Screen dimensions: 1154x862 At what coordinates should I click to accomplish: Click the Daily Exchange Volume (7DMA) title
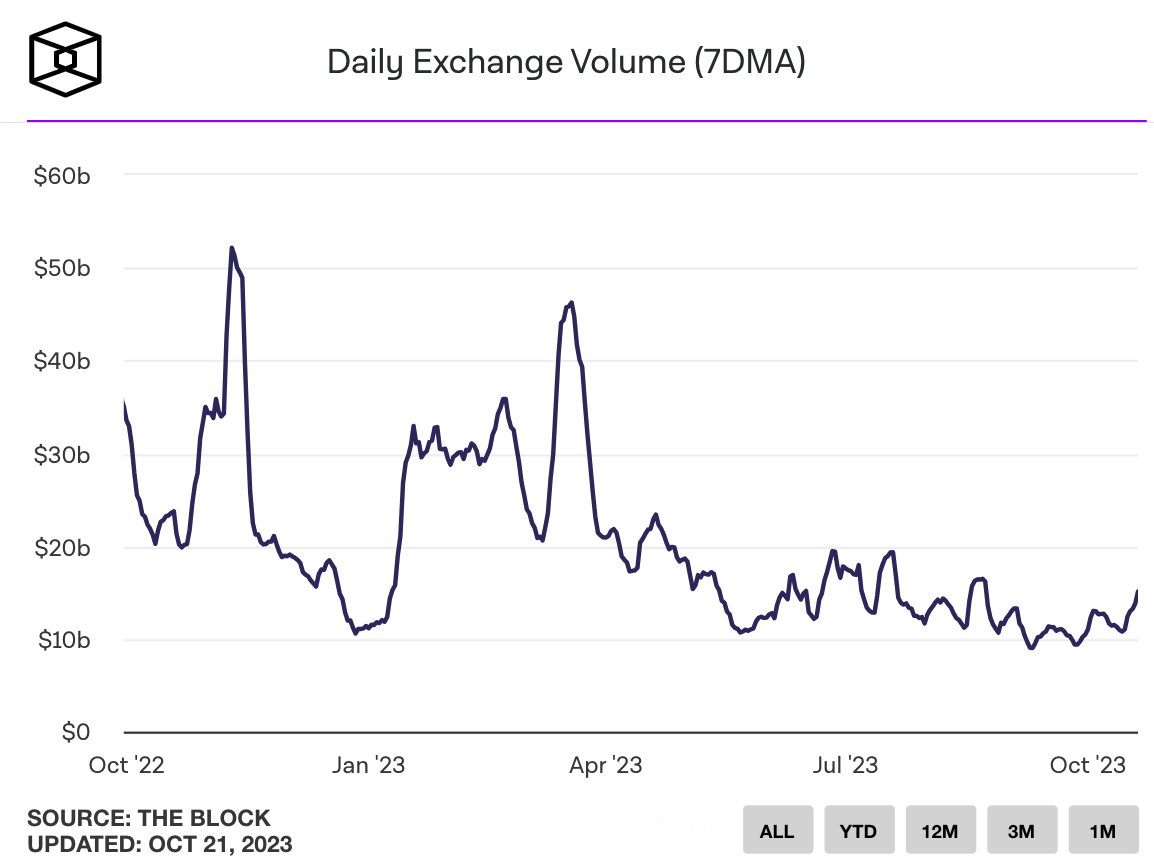click(x=566, y=63)
